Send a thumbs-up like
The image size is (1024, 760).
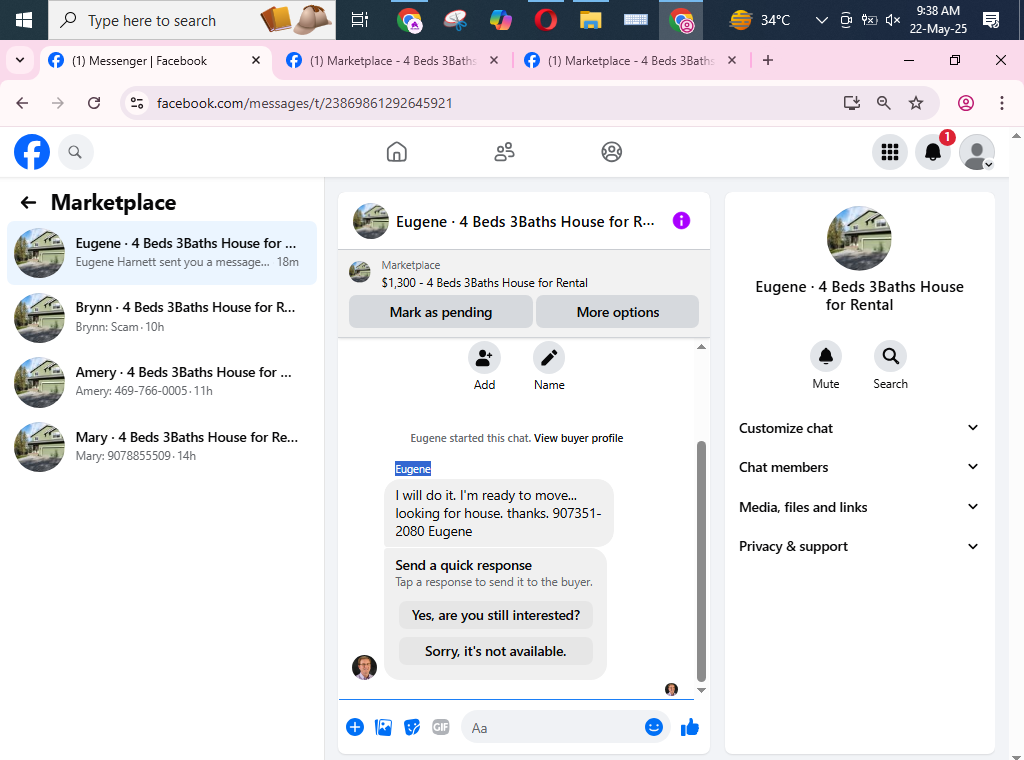[x=690, y=727]
